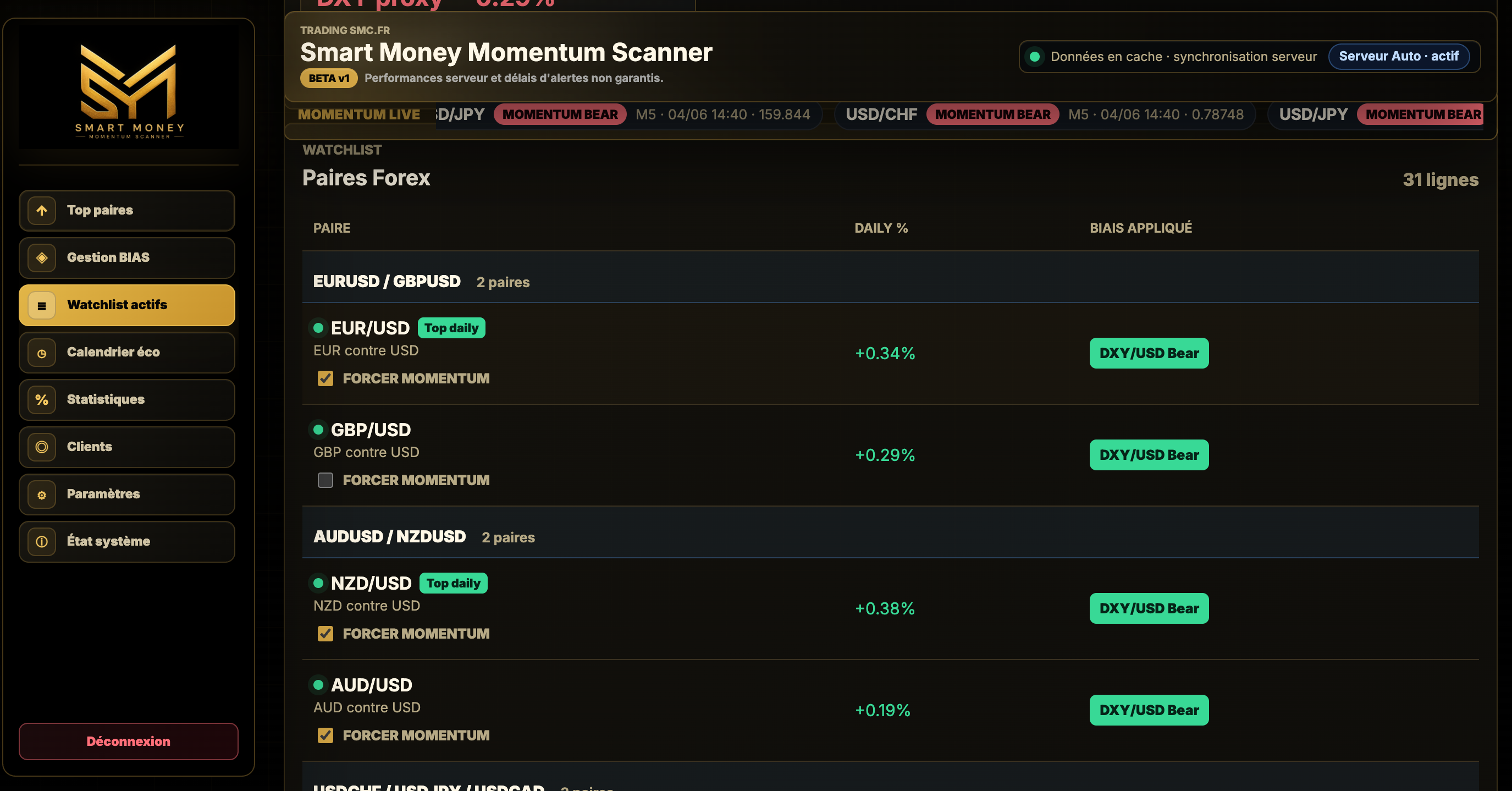Click the GBP/USD pair name

pyautogui.click(x=371, y=431)
